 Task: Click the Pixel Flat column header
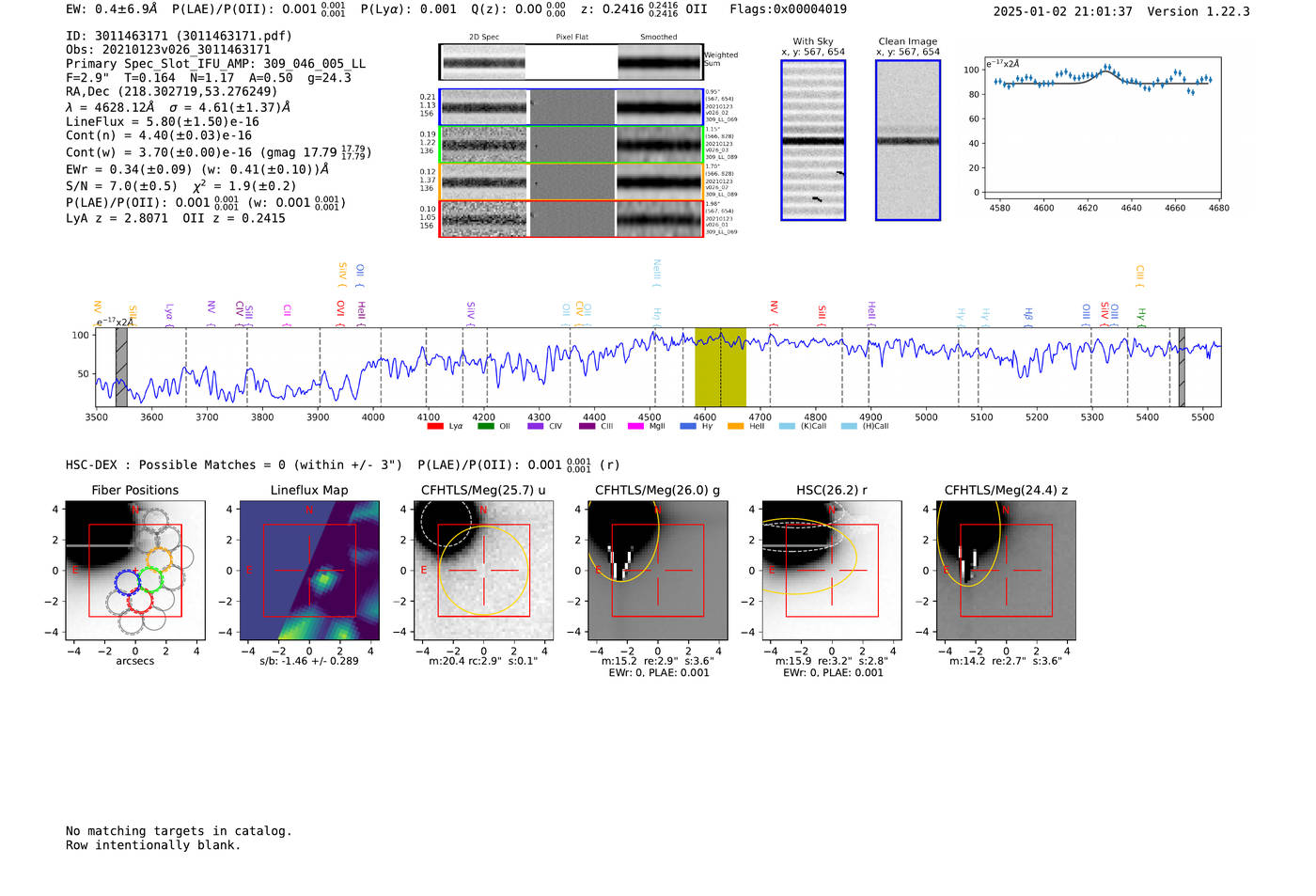click(x=572, y=37)
